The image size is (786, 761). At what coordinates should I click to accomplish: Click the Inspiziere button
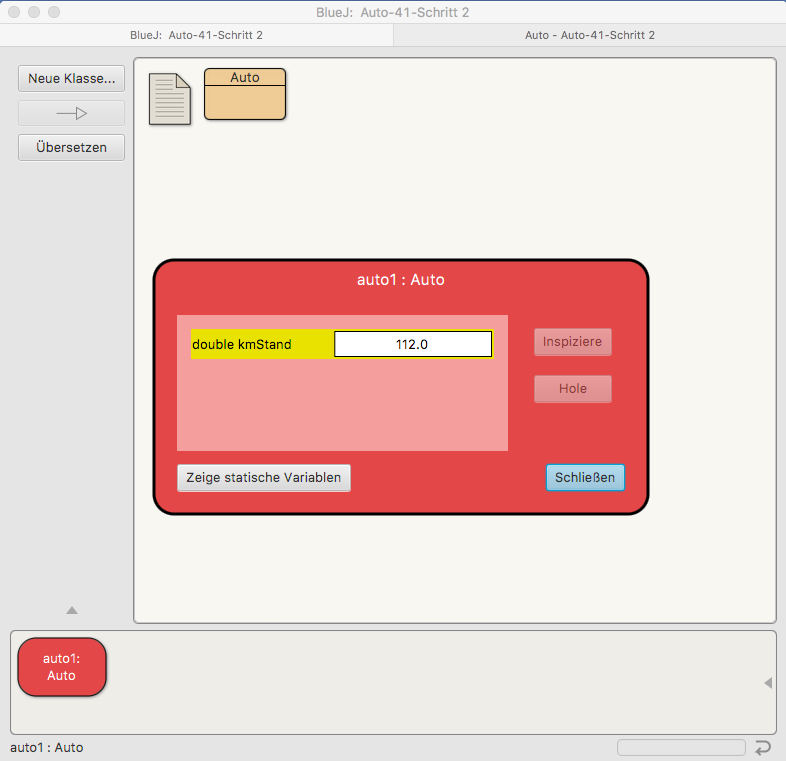coord(572,342)
